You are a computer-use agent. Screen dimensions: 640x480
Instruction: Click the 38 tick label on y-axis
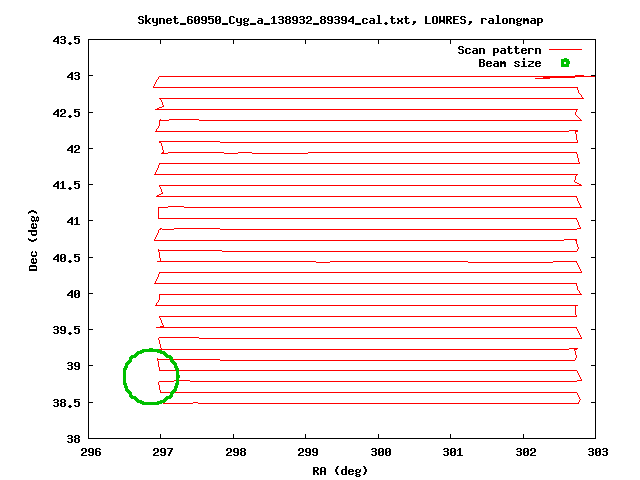point(74,439)
